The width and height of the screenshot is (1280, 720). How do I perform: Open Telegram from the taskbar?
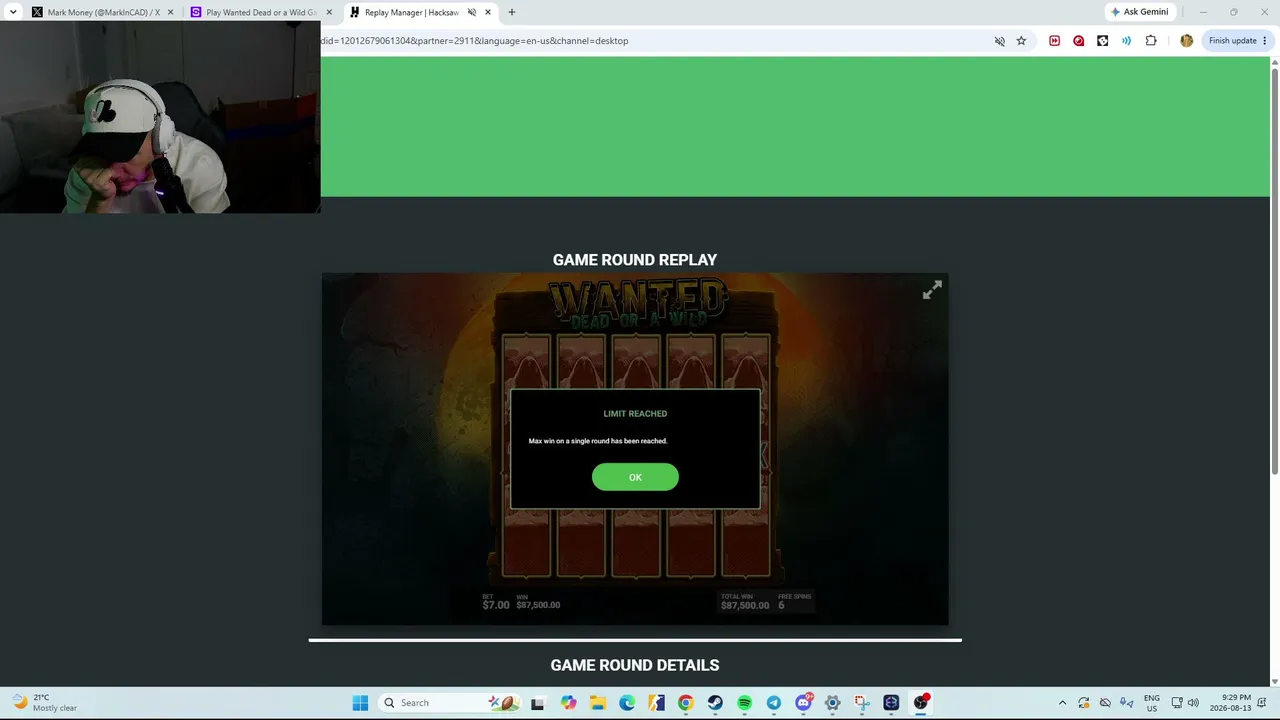coord(774,703)
